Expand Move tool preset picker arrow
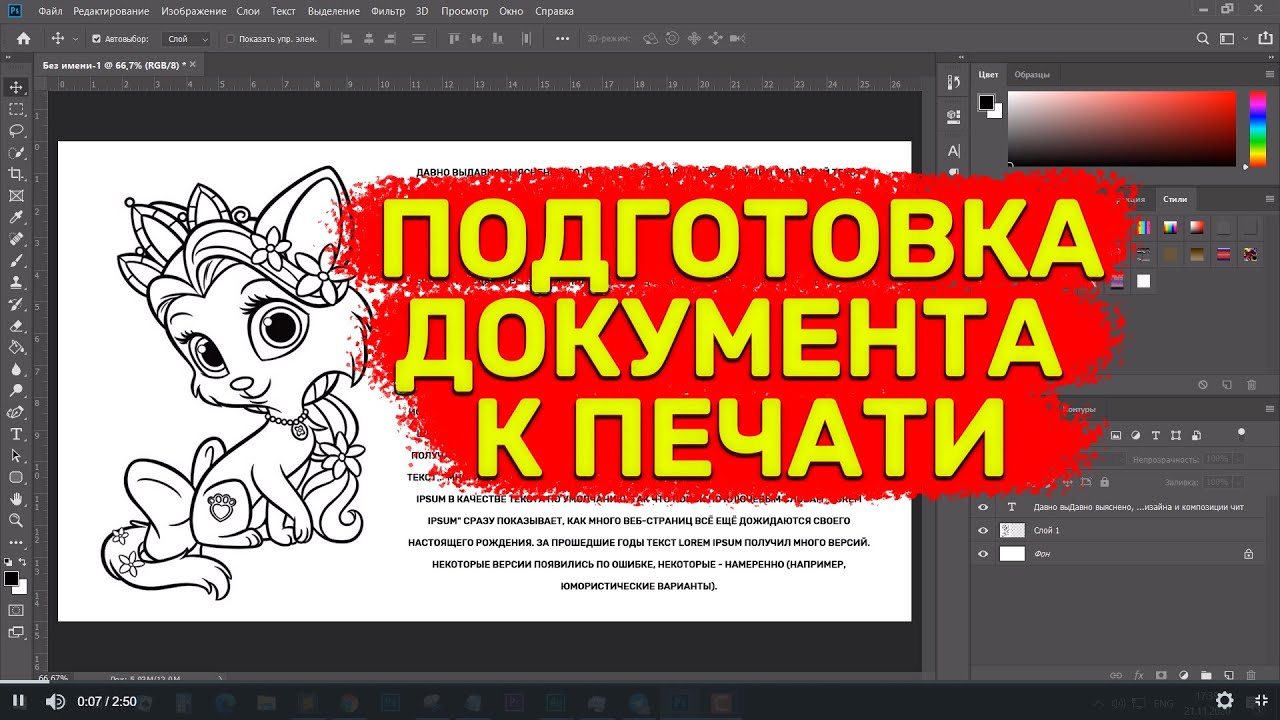The image size is (1280, 720). 75,39
